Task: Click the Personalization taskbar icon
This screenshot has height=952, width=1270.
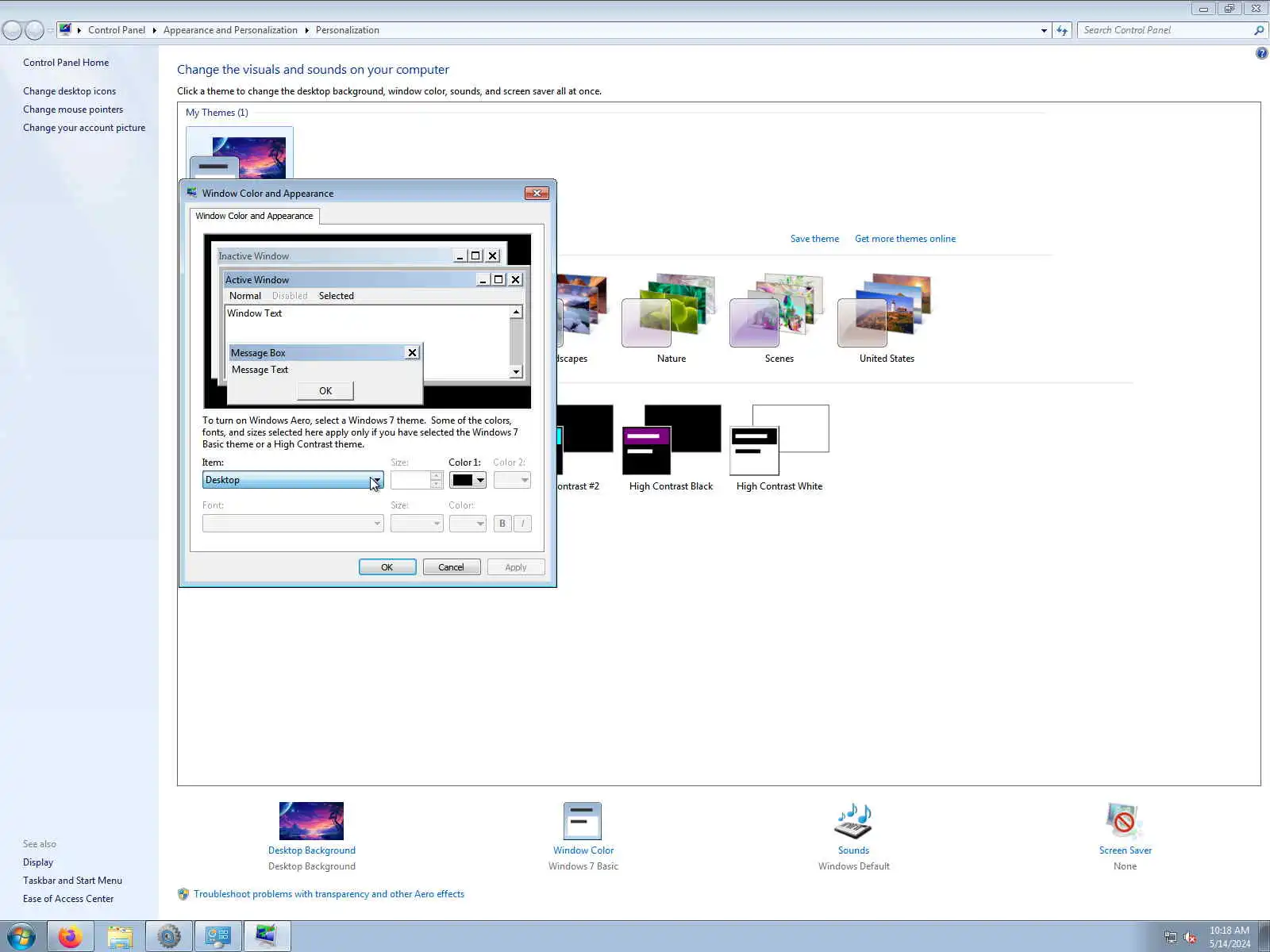Action: point(267,937)
